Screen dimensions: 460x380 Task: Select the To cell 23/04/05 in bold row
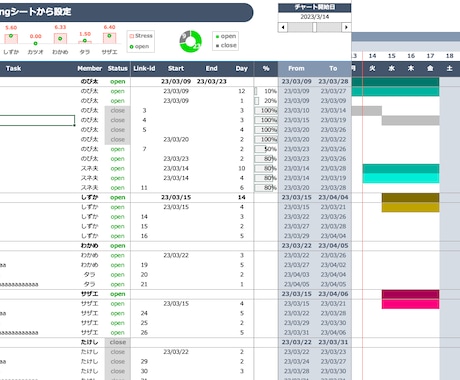click(333, 246)
